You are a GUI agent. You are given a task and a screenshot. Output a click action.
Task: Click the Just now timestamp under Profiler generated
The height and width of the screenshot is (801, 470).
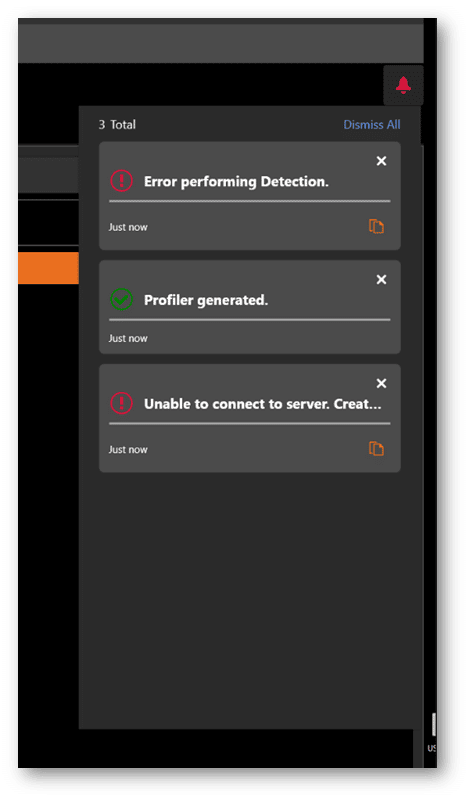(x=128, y=339)
